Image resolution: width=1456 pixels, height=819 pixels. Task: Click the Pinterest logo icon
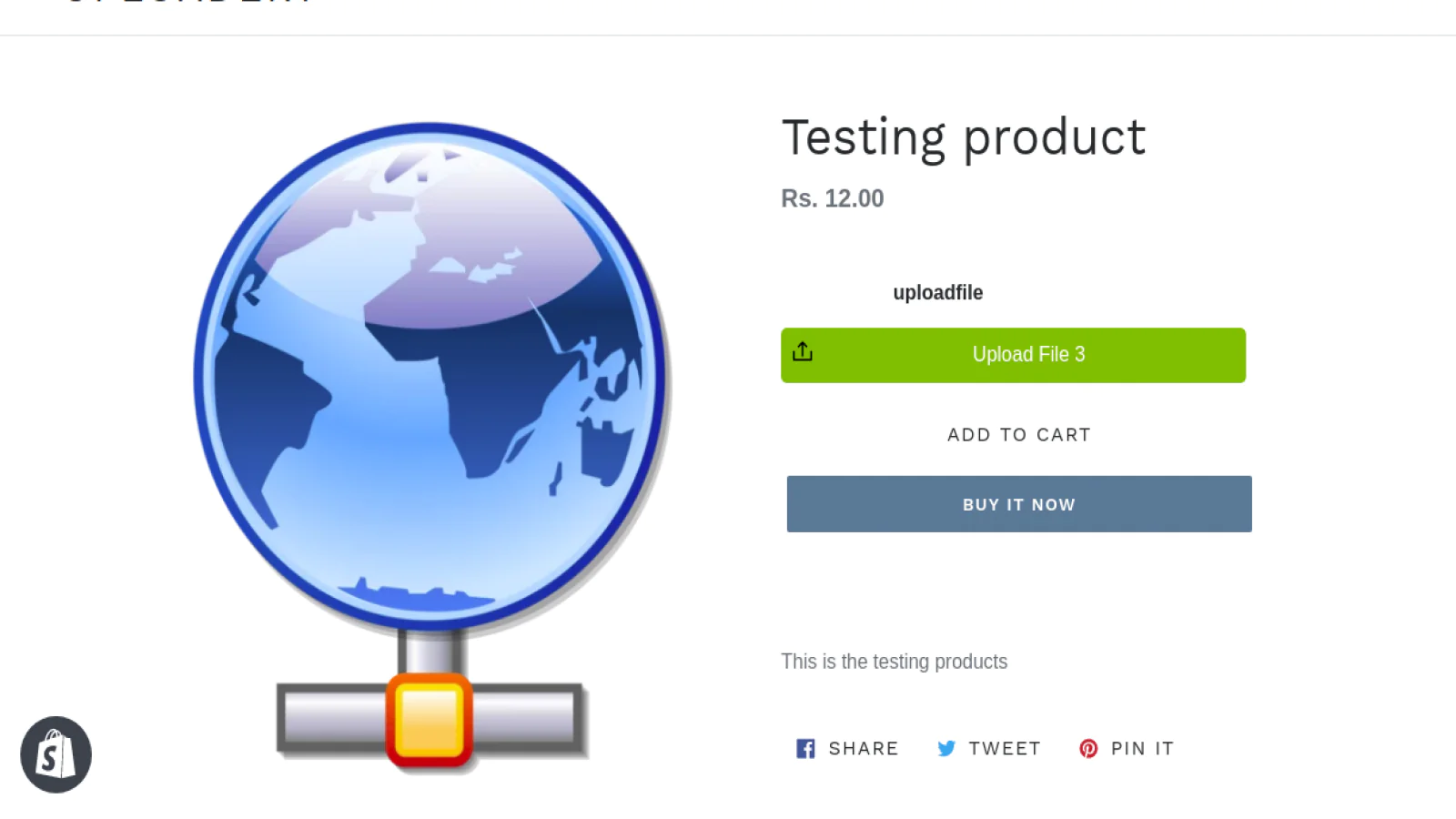click(x=1088, y=748)
